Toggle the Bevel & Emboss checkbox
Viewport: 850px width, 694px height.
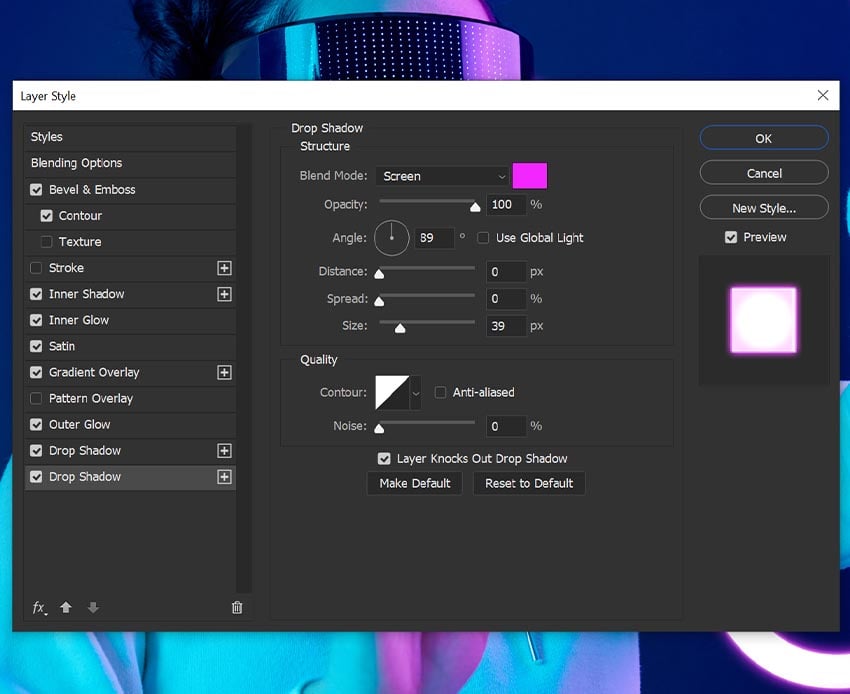pyautogui.click(x=36, y=190)
